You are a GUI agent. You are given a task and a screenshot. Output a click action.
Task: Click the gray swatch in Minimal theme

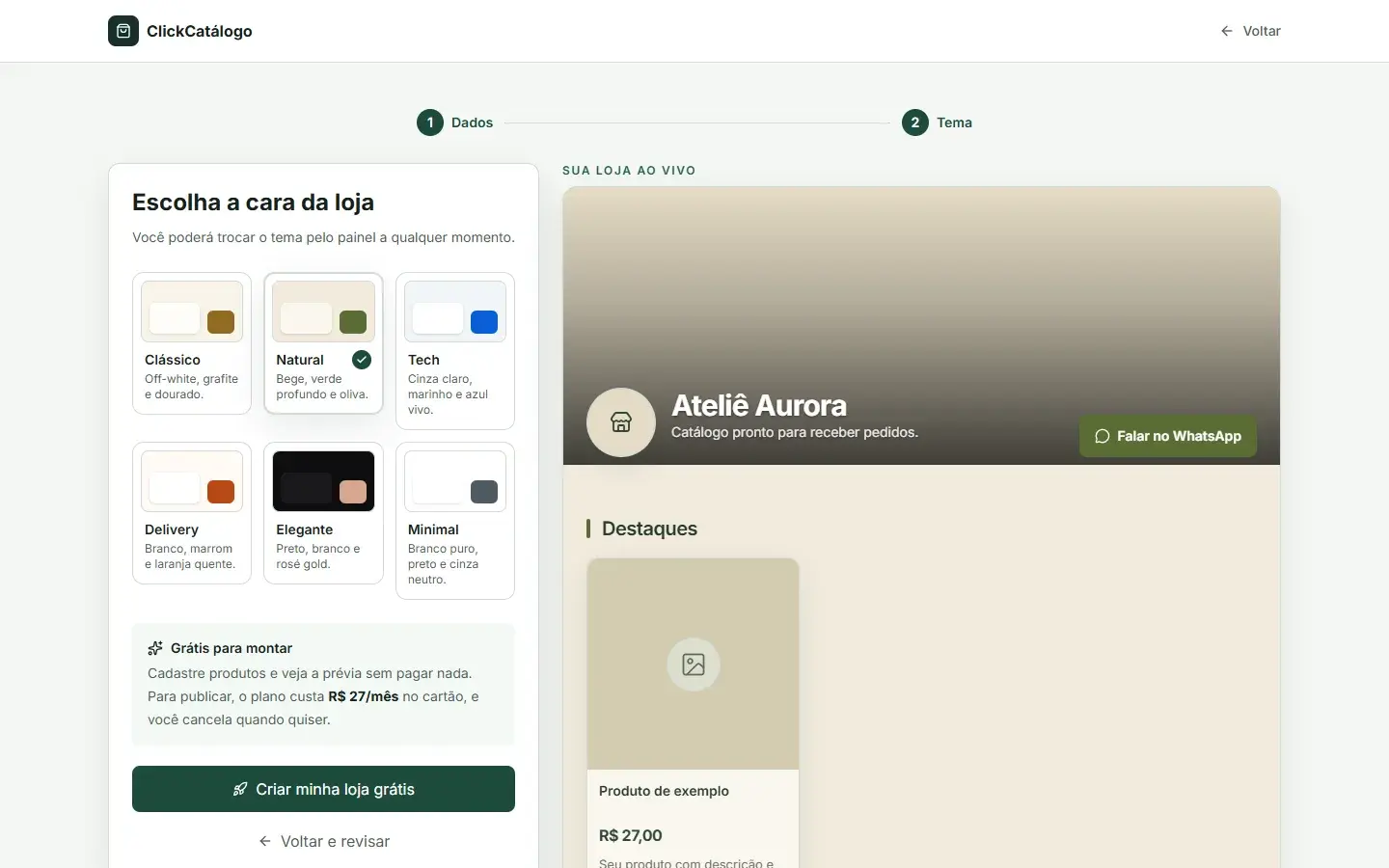484,492
